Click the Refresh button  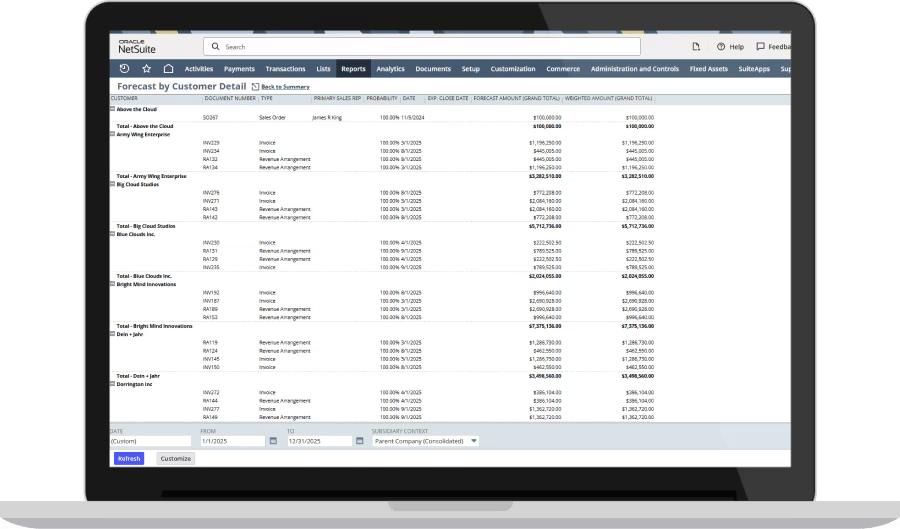(x=129, y=458)
